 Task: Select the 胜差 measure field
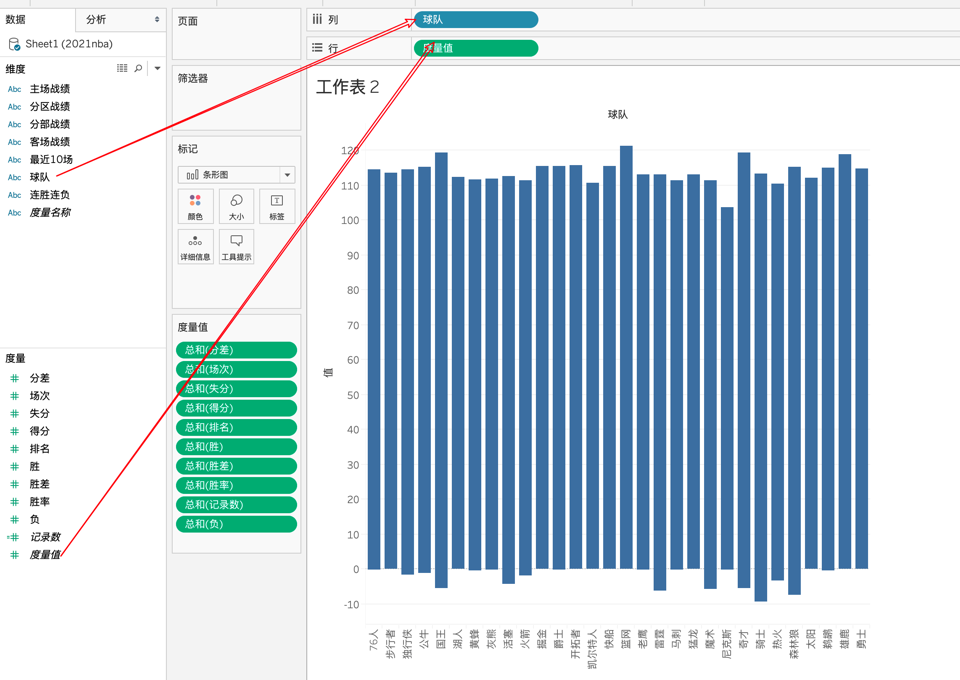coord(40,484)
